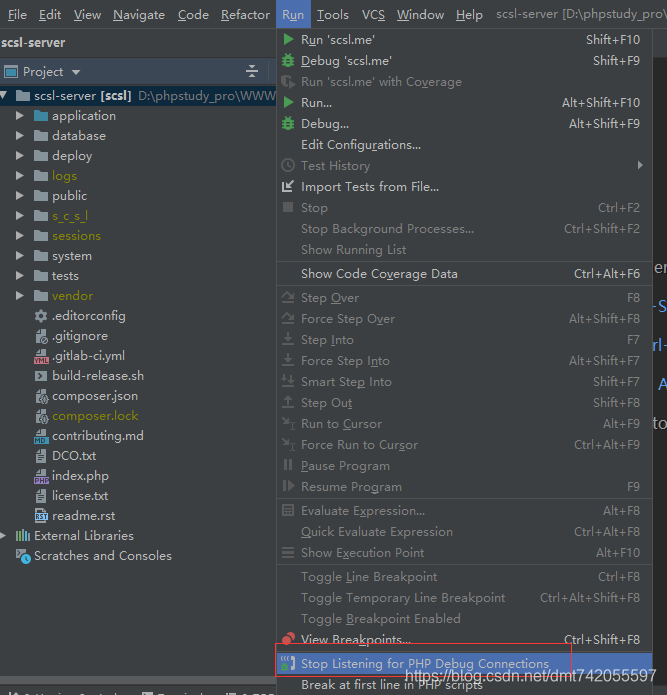This screenshot has height=695, width=667.
Task: Click the green Run 'scsl.me' play icon
Action: tap(288, 39)
